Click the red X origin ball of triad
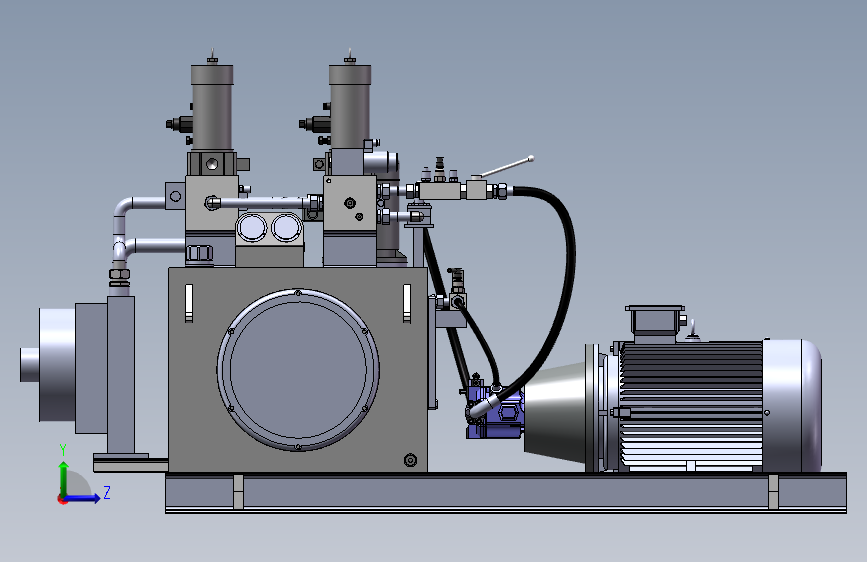The width and height of the screenshot is (867, 562). pyautogui.click(x=61, y=499)
